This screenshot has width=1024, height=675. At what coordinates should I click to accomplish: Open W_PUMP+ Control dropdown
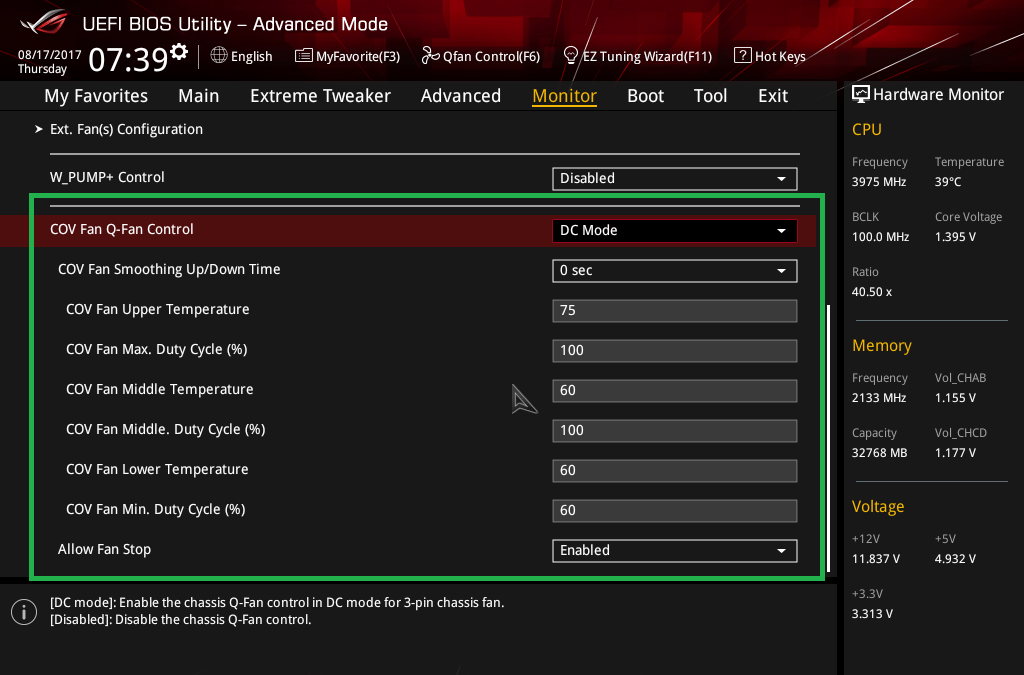coord(674,178)
